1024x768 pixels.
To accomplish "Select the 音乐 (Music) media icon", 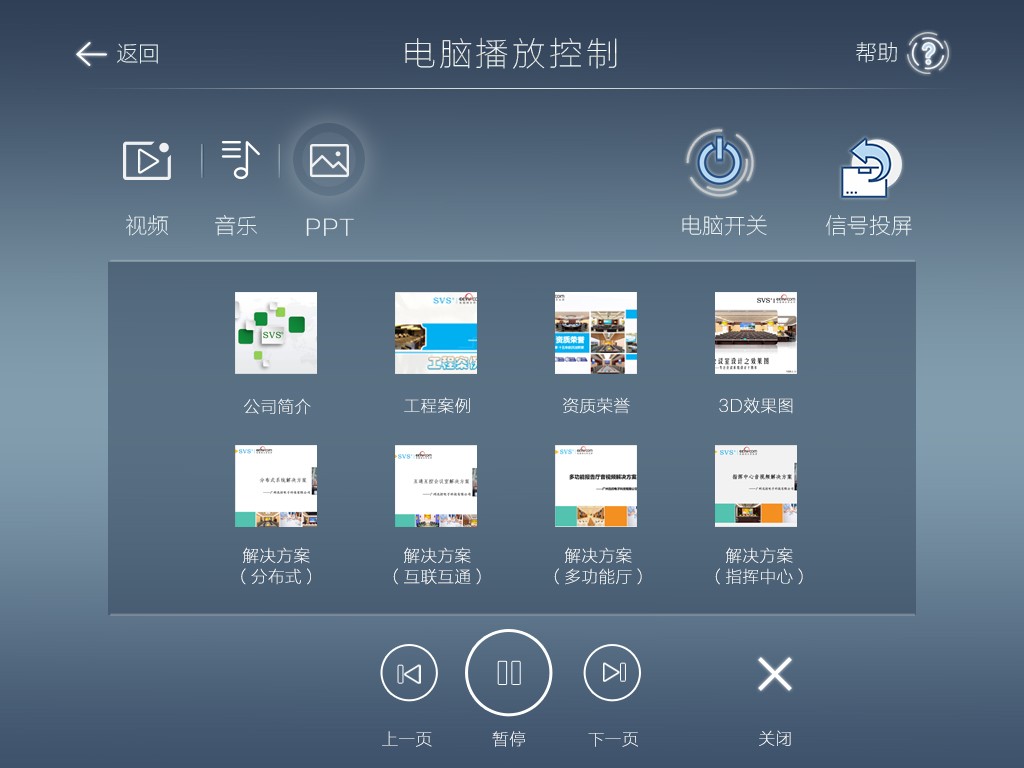I will point(236,159).
